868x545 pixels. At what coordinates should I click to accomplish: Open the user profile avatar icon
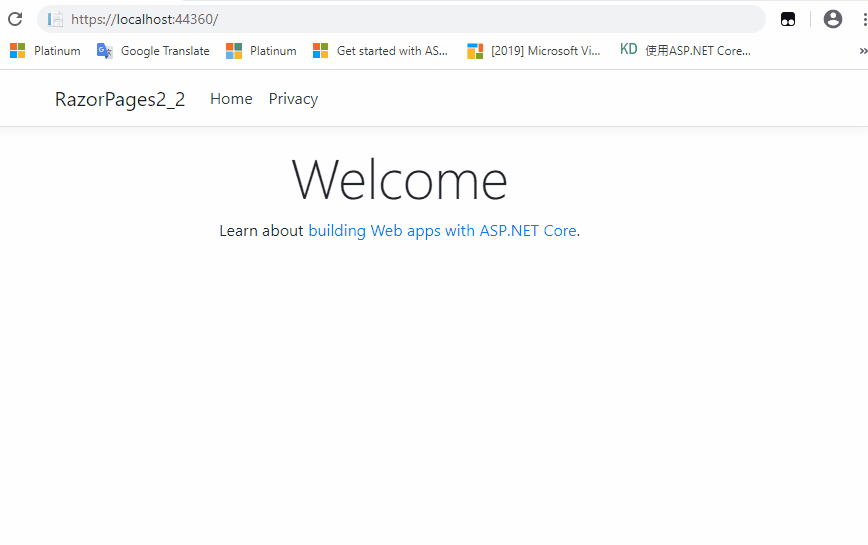tap(833, 19)
